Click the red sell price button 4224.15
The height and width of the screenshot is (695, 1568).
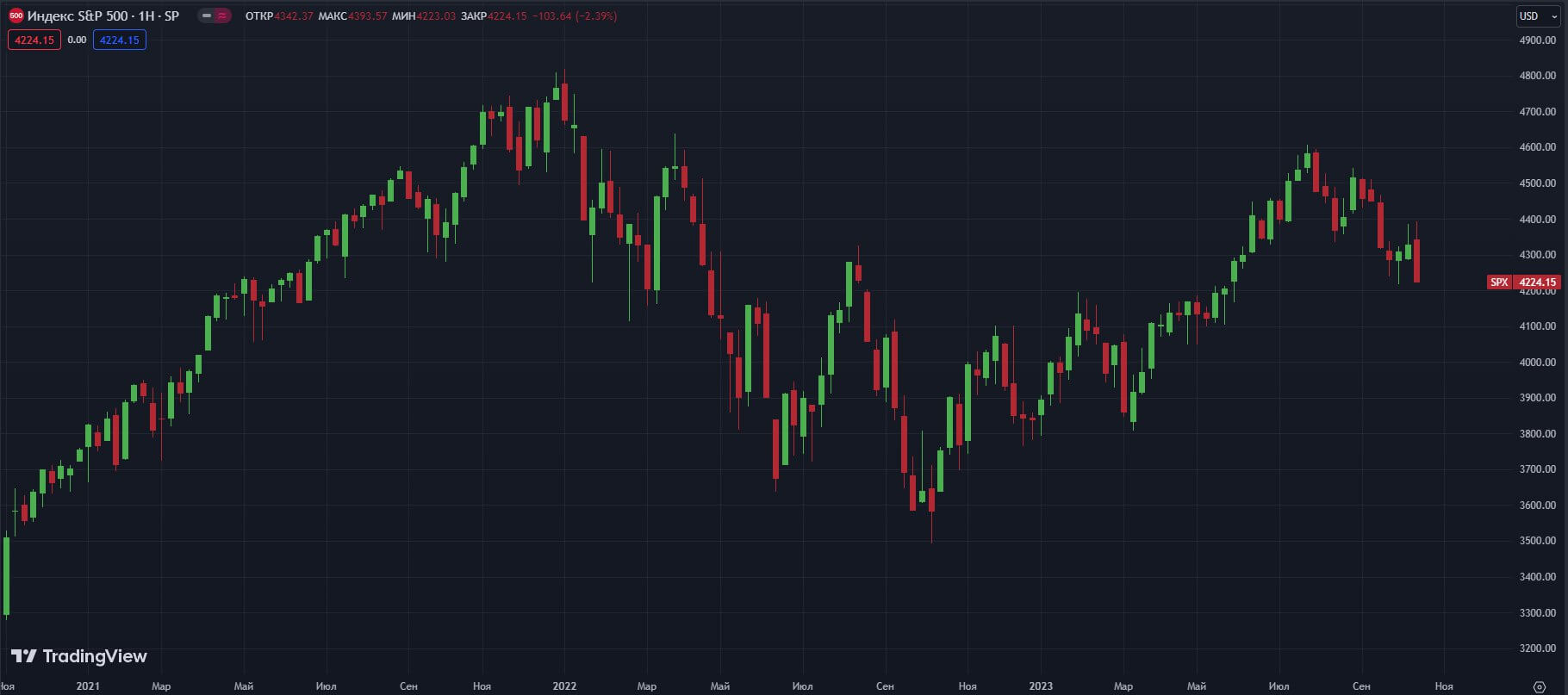pos(34,40)
